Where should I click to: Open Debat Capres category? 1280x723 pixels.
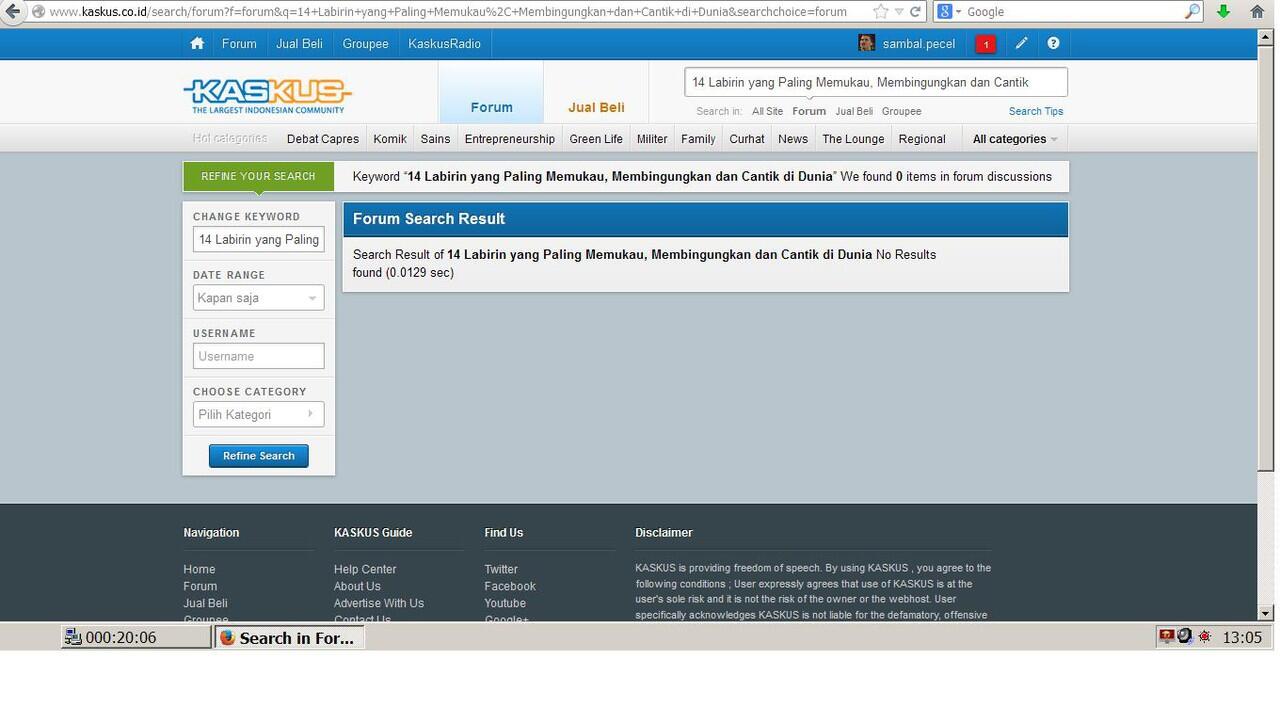322,139
